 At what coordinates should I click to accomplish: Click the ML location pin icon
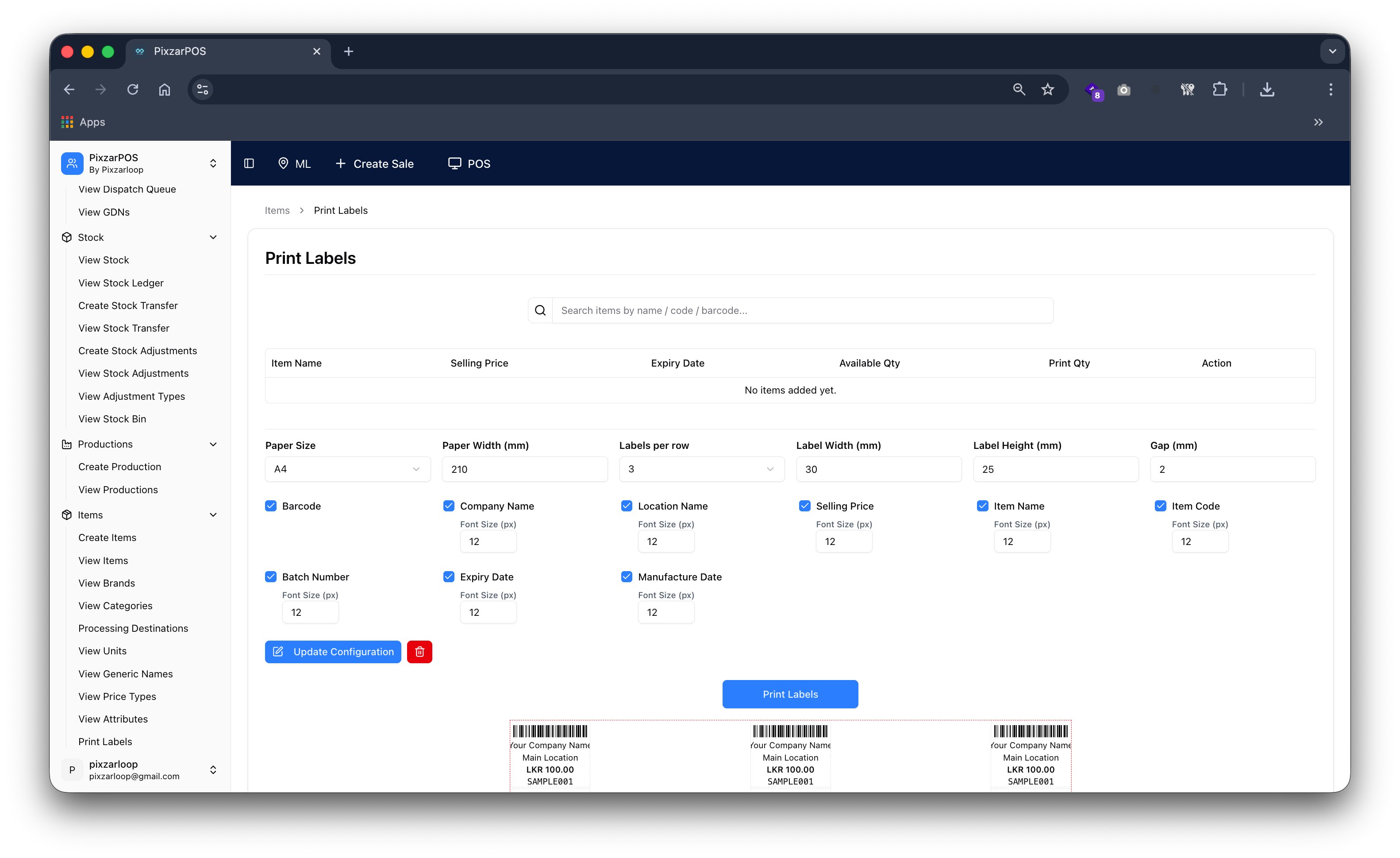pos(284,163)
